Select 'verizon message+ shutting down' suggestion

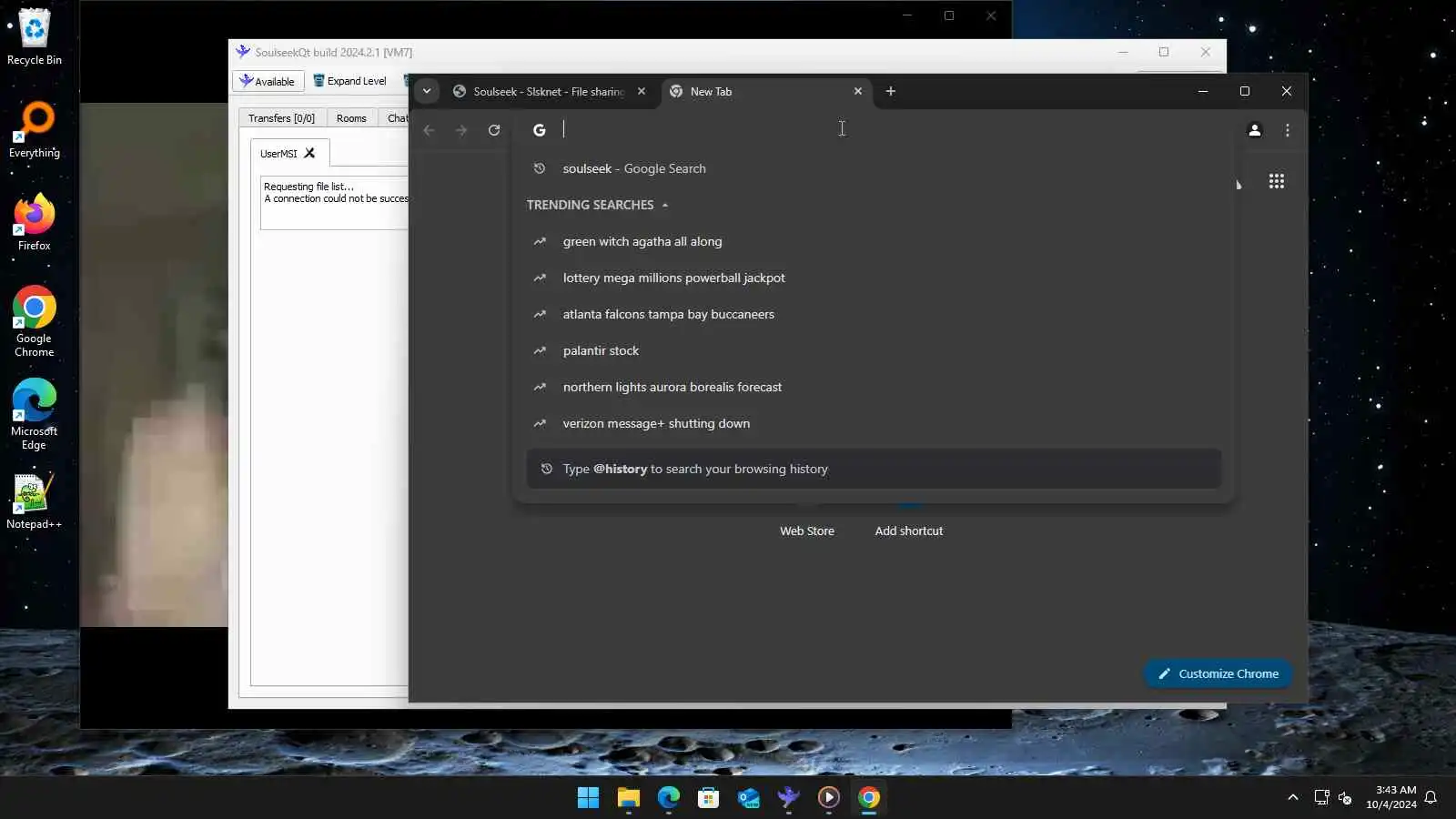pos(874,423)
